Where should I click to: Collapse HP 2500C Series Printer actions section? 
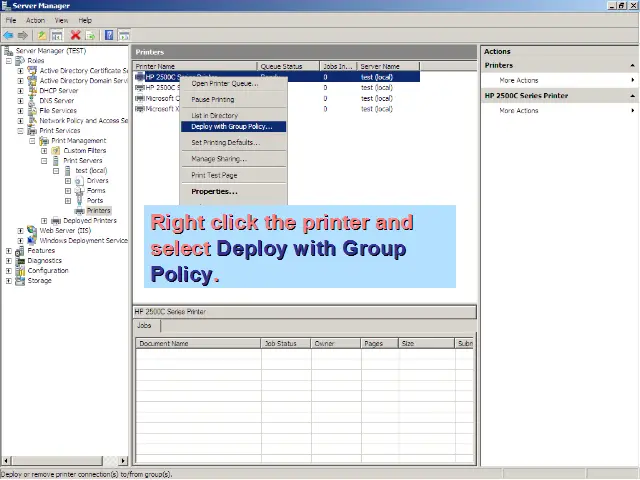[632, 96]
